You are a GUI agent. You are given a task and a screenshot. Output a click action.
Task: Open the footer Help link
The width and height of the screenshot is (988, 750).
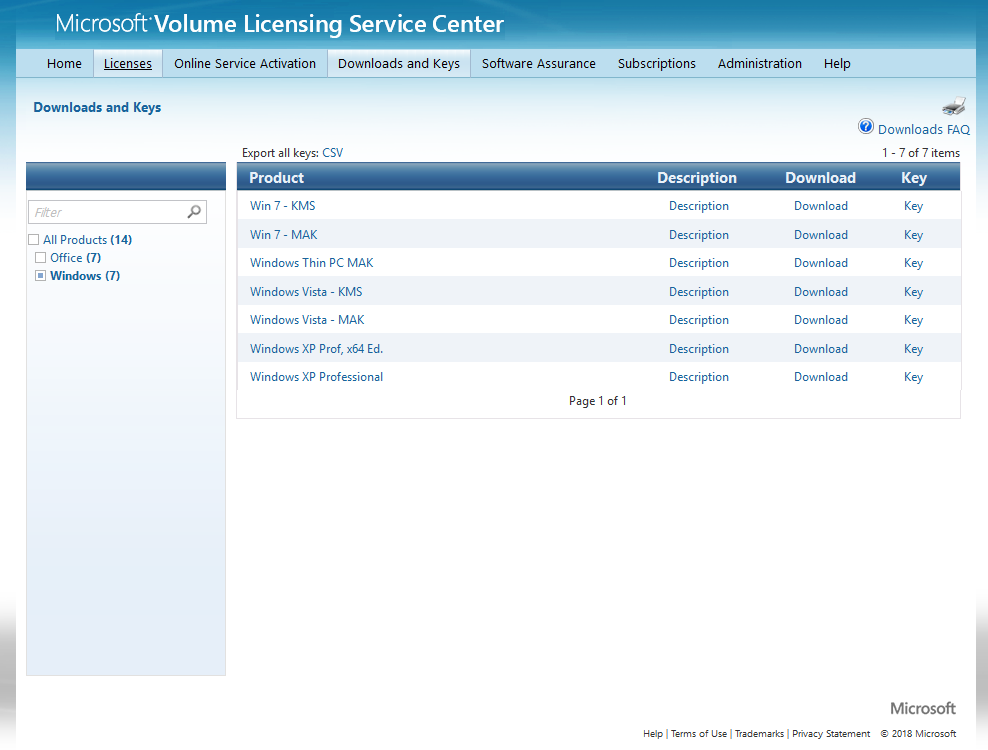(653, 734)
